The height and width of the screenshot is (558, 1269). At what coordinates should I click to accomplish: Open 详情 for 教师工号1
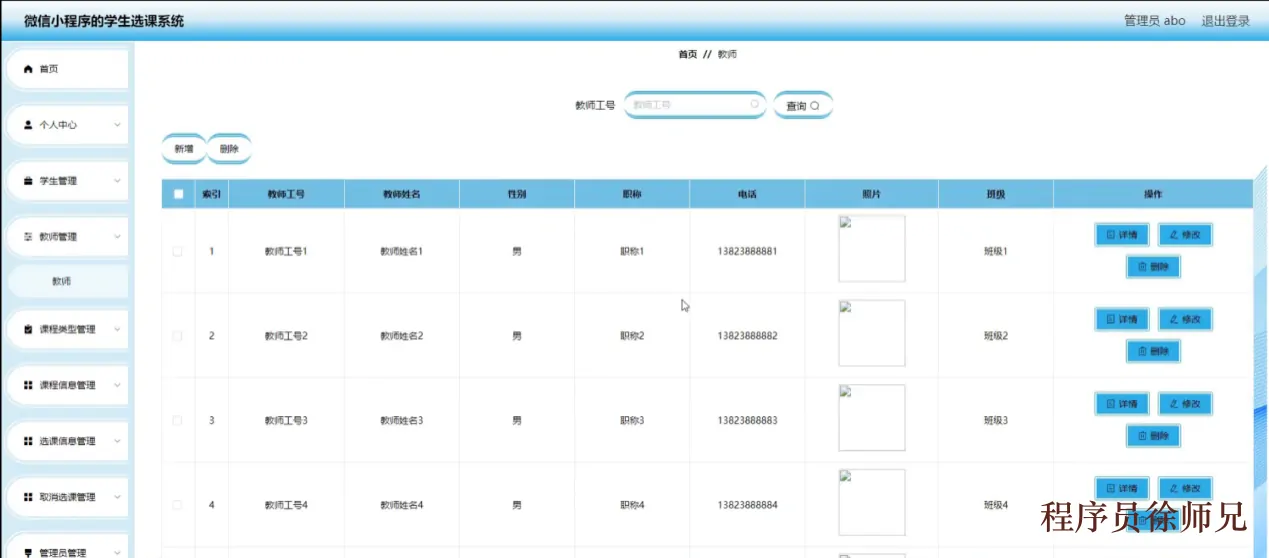[x=1122, y=235]
